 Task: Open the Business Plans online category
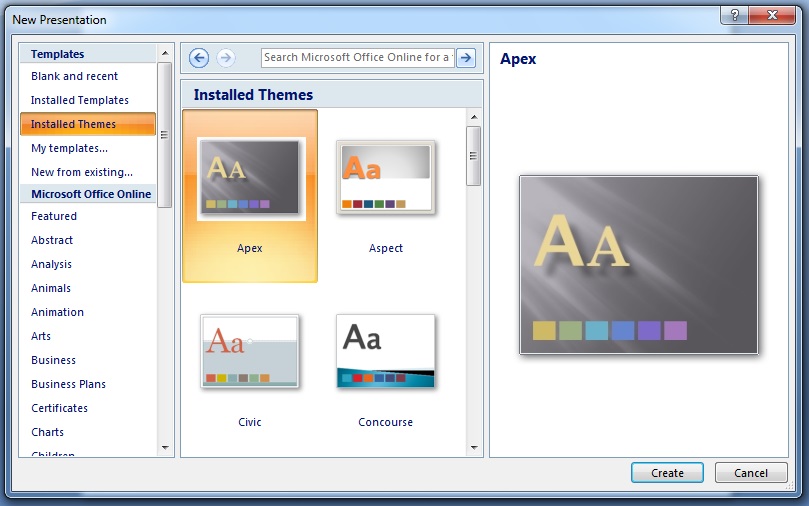[x=68, y=384]
